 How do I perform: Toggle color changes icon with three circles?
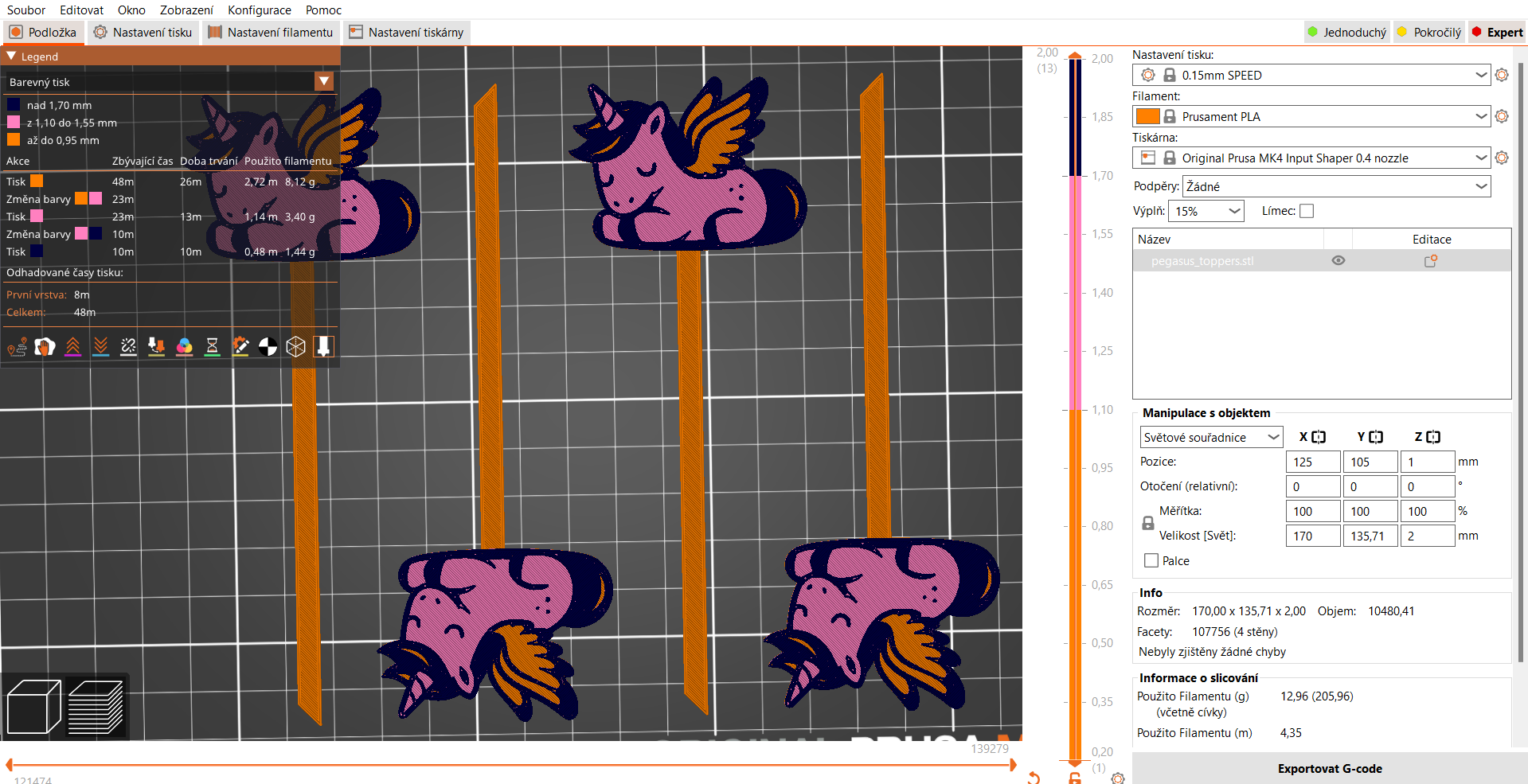click(184, 347)
